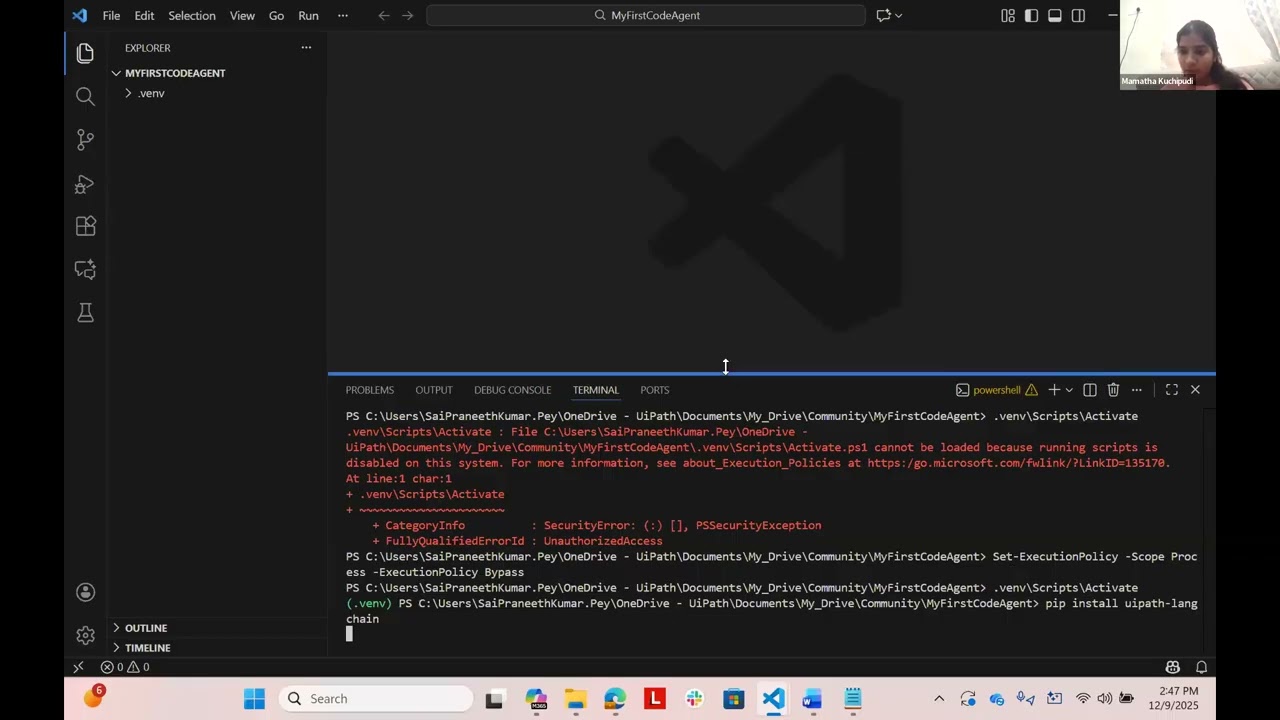Viewport: 1280px width, 720px height.
Task: Open the Copilot chat dropdown arrow
Action: click(898, 15)
